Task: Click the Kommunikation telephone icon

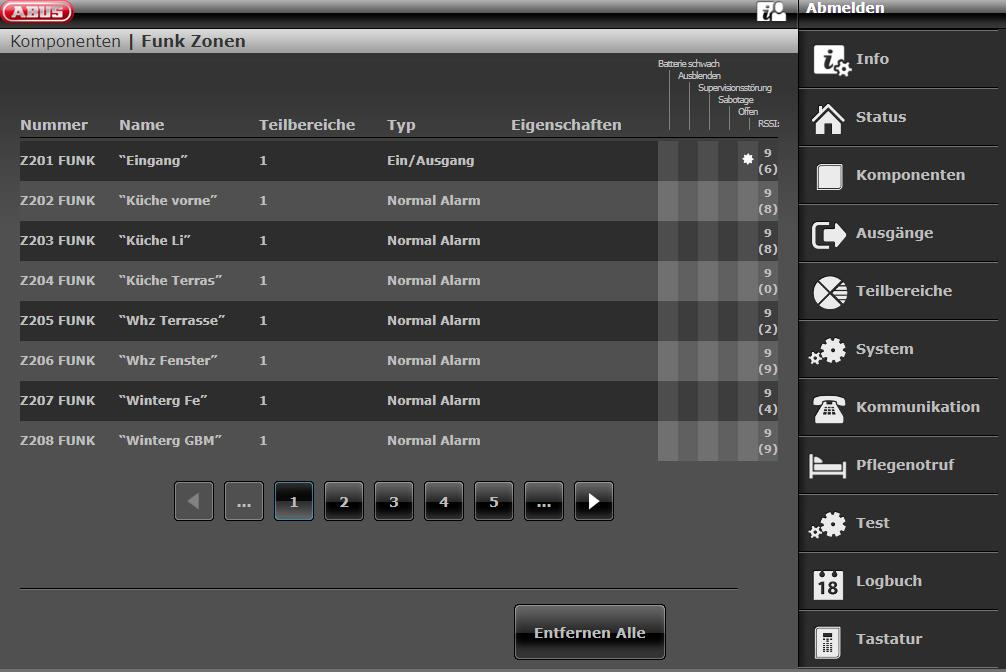Action: point(829,408)
